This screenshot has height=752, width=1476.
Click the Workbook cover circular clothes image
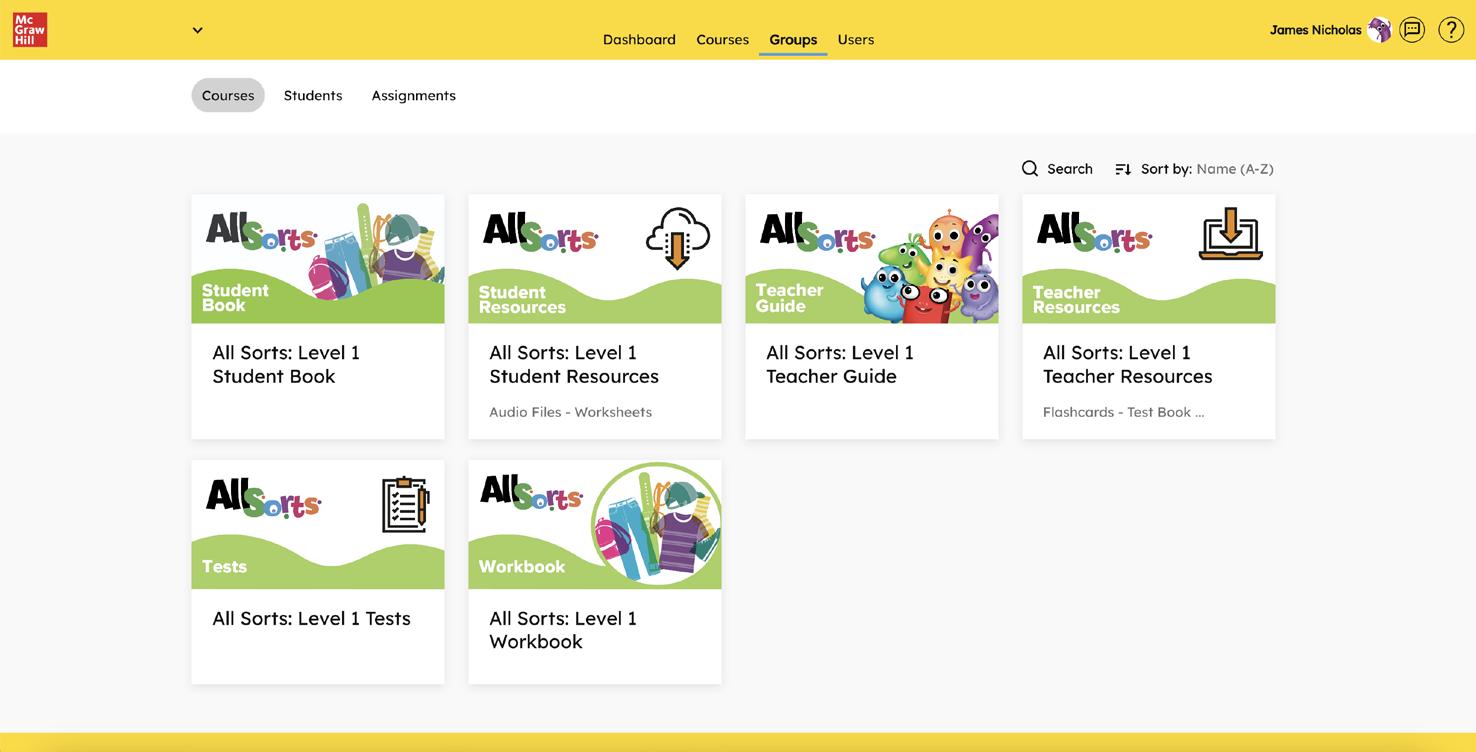pyautogui.click(x=657, y=525)
